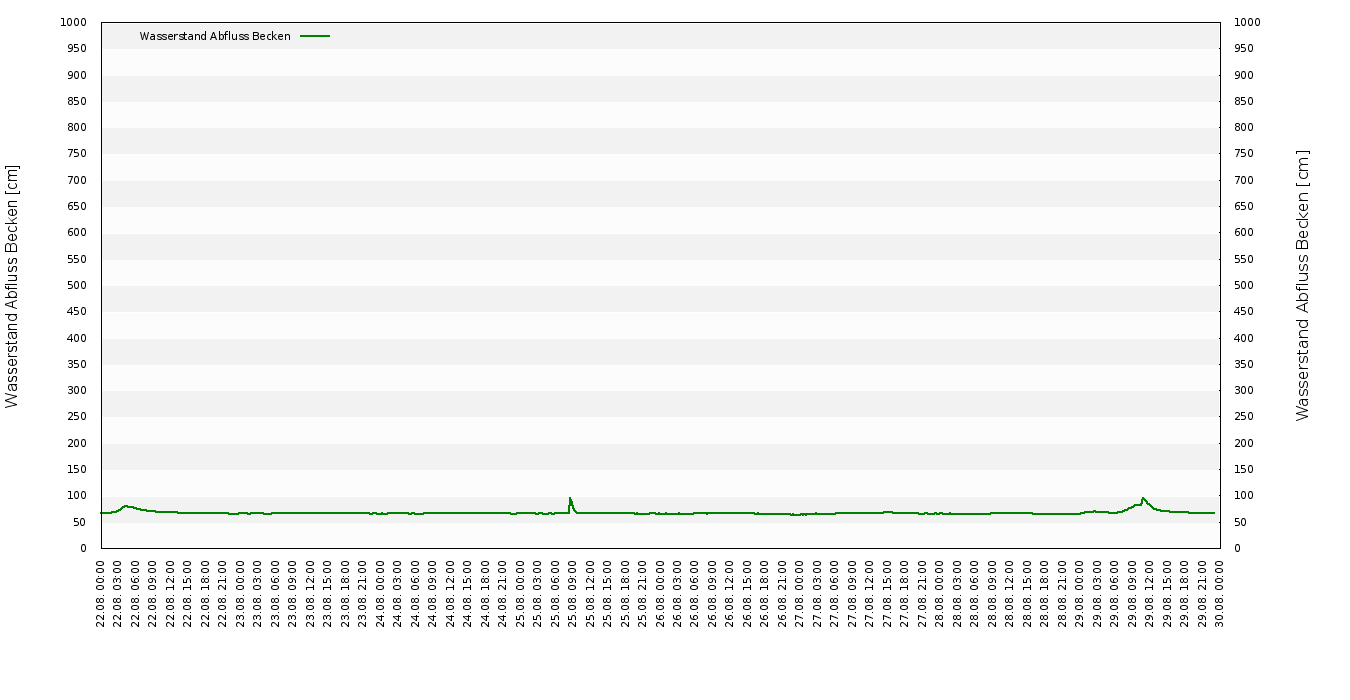Select the 950 tick on left axis
1350x700 pixels.
click(x=77, y=48)
